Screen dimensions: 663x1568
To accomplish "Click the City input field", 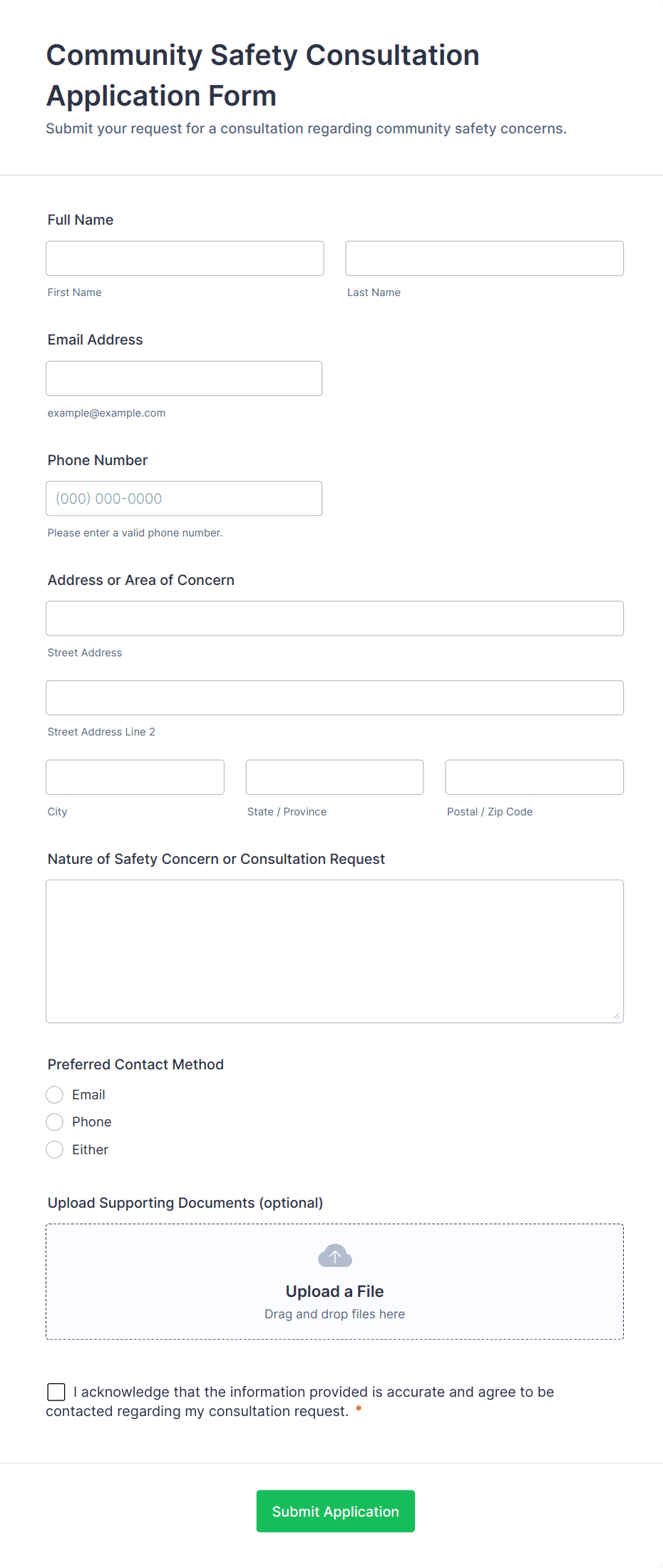I will [135, 777].
